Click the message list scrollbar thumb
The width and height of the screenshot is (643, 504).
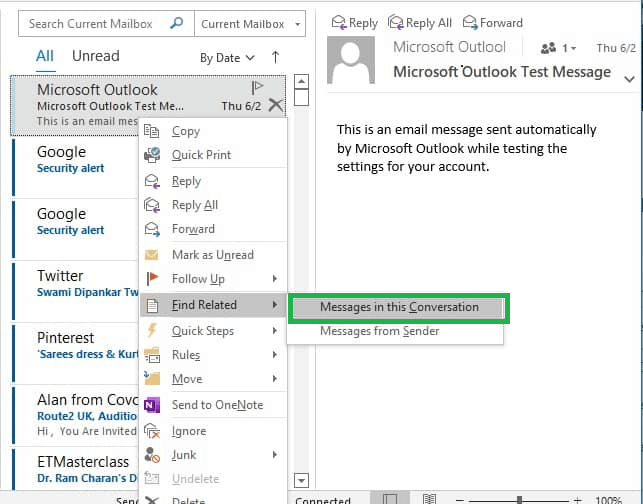click(301, 98)
